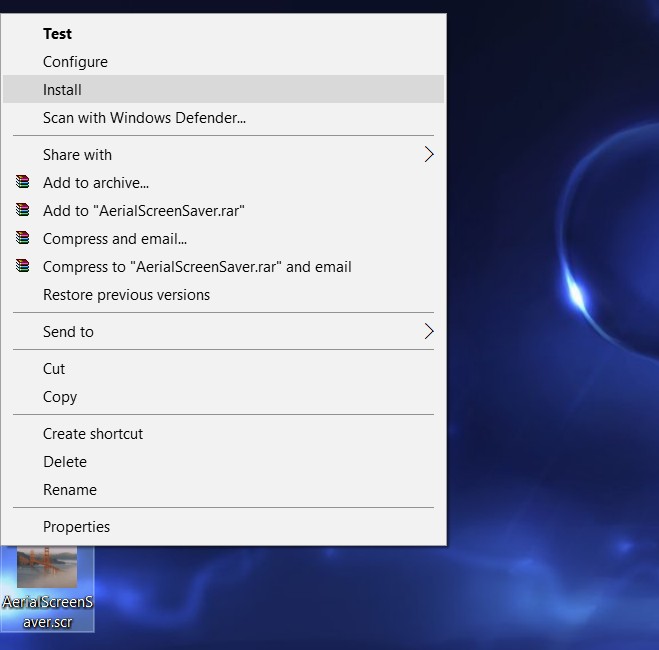Image resolution: width=659 pixels, height=650 pixels.
Task: Open Properties from the context menu
Action: click(x=224, y=526)
